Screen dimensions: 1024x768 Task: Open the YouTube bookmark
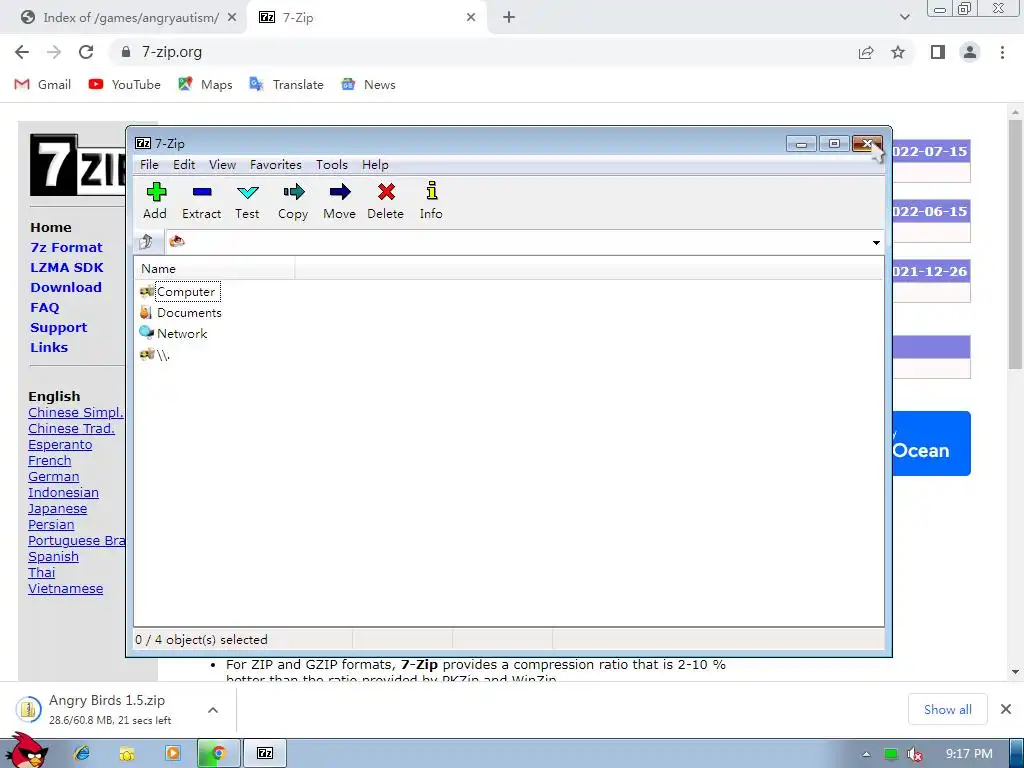pyautogui.click(x=125, y=85)
